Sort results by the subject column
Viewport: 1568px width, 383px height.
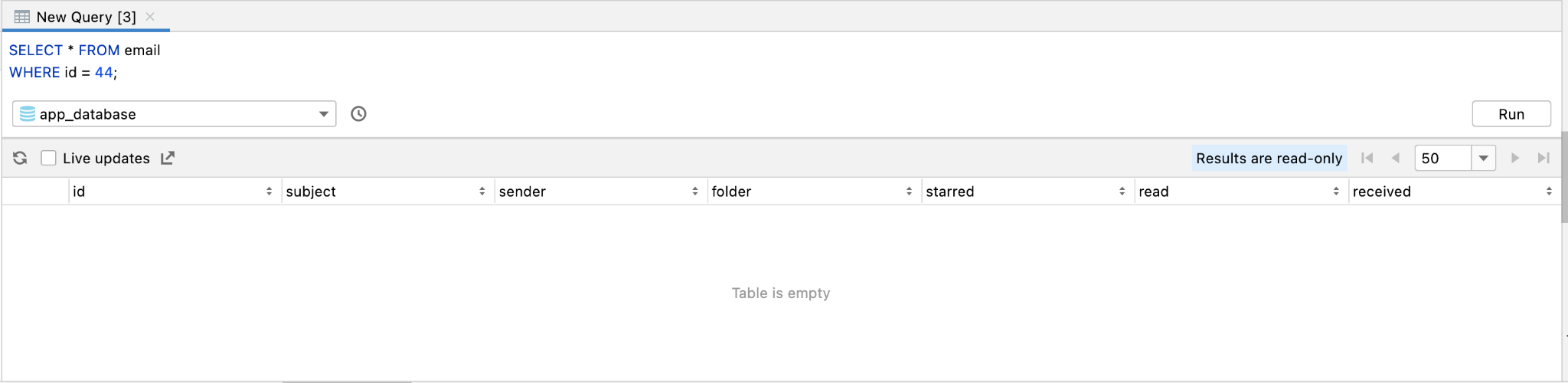coord(482,191)
